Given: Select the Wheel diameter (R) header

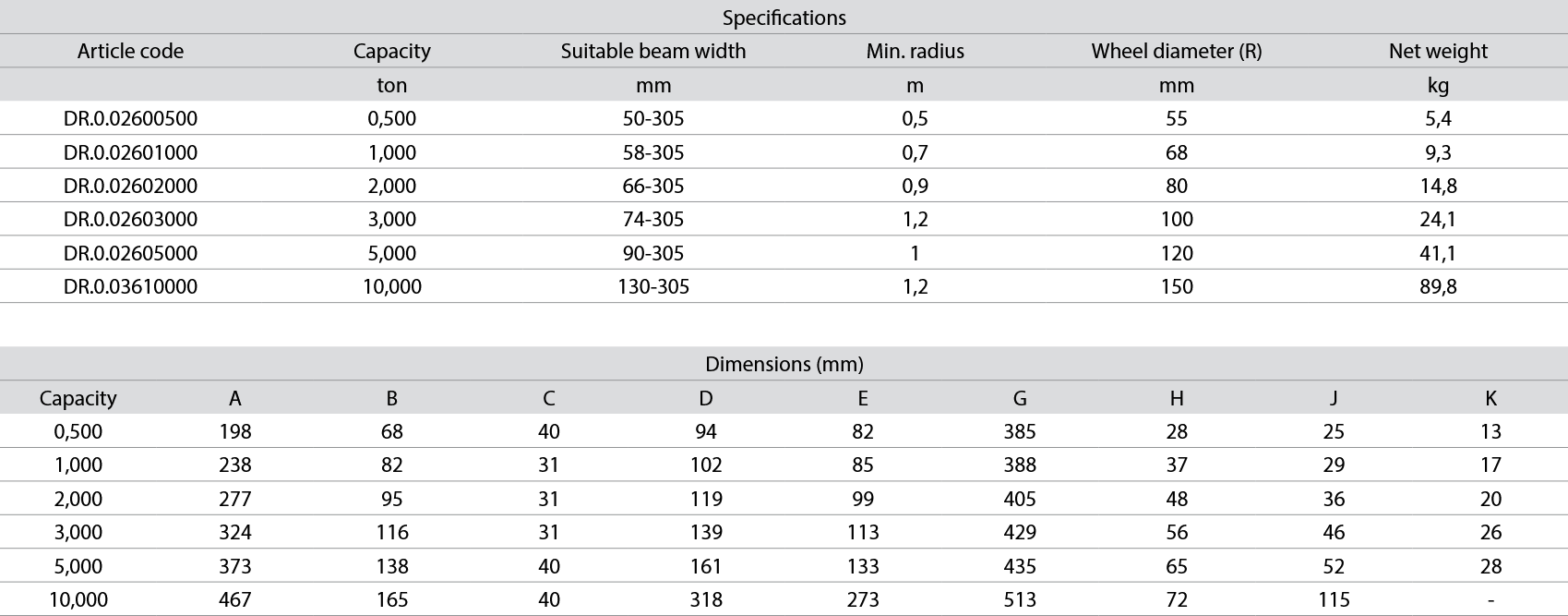Looking at the screenshot, I should 1176,52.
